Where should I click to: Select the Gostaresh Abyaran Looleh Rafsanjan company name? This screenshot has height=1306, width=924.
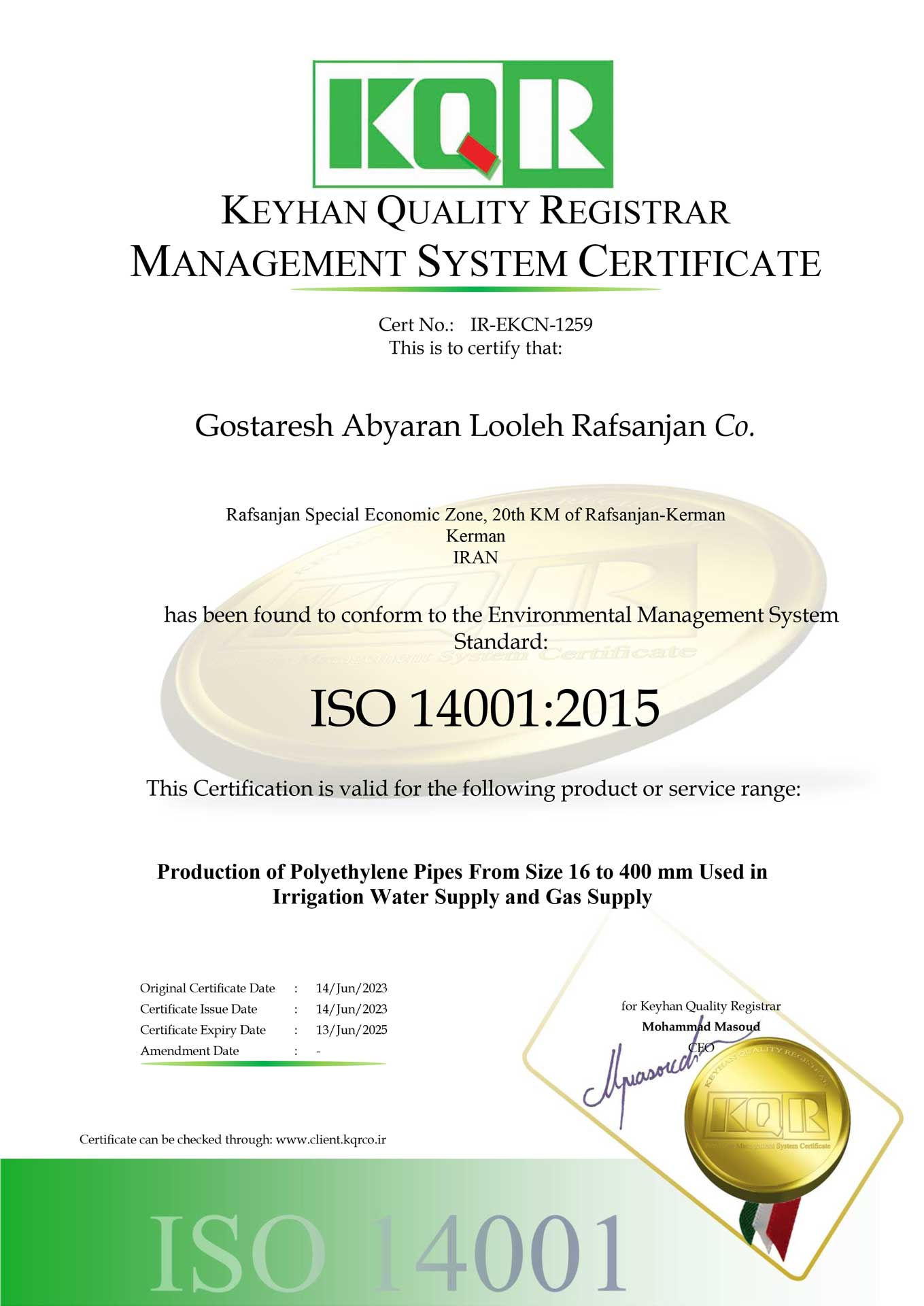(x=475, y=426)
